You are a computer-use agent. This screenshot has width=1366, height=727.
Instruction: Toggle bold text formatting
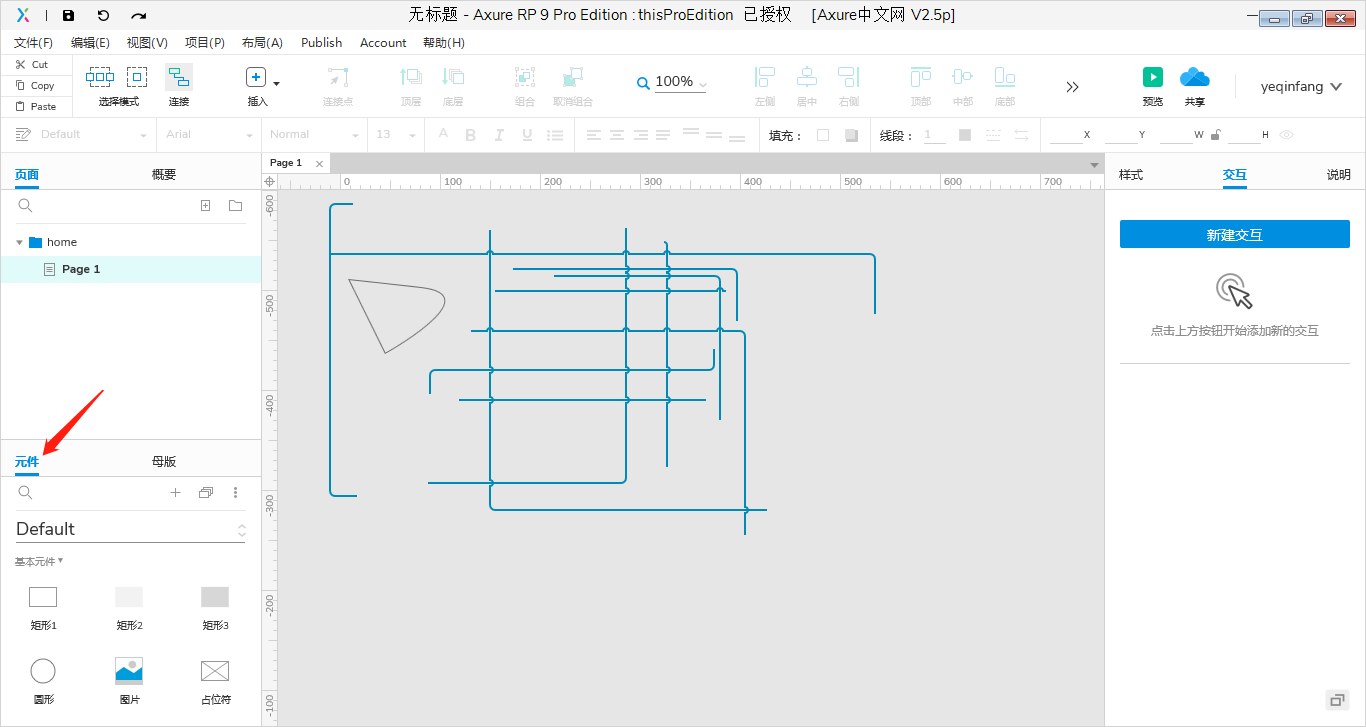click(x=471, y=135)
